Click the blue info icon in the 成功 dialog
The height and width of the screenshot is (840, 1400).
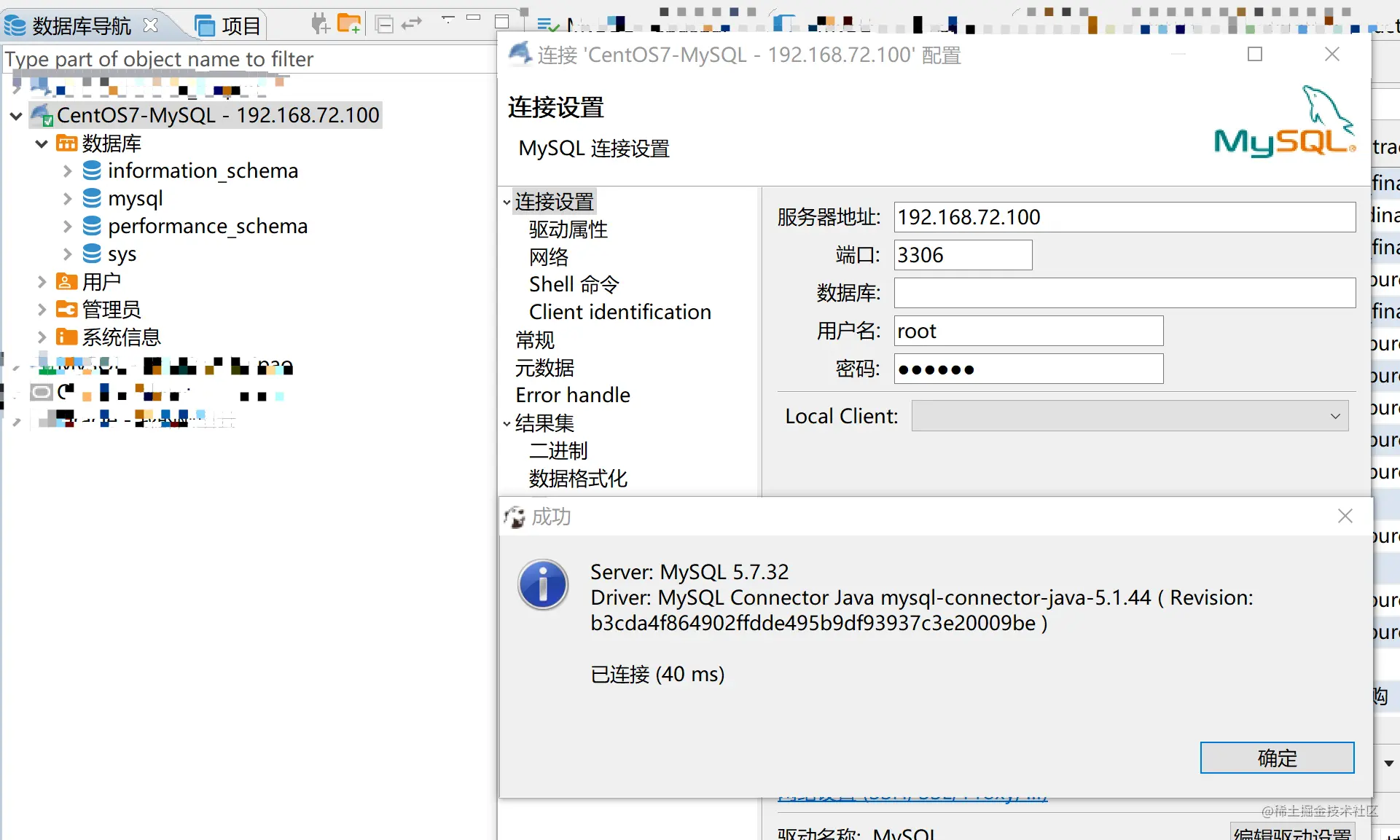point(543,584)
